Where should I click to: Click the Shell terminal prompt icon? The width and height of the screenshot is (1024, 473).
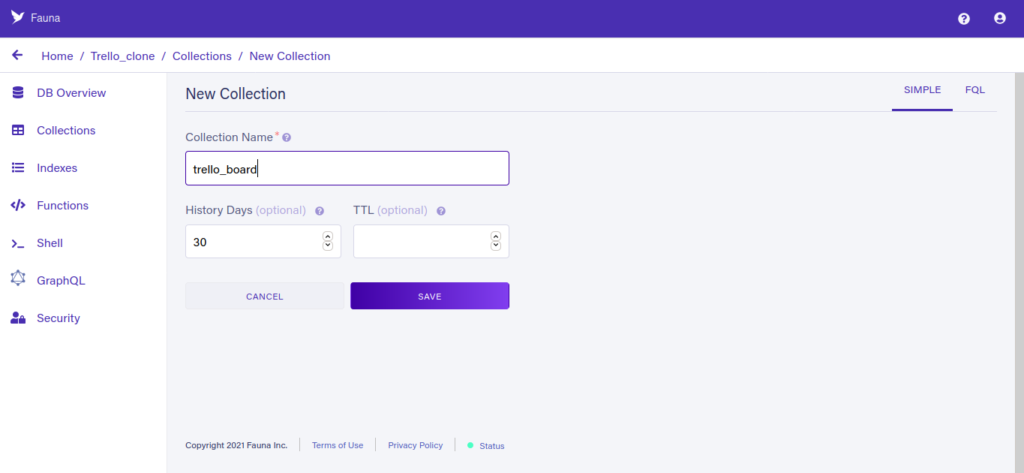(18, 244)
